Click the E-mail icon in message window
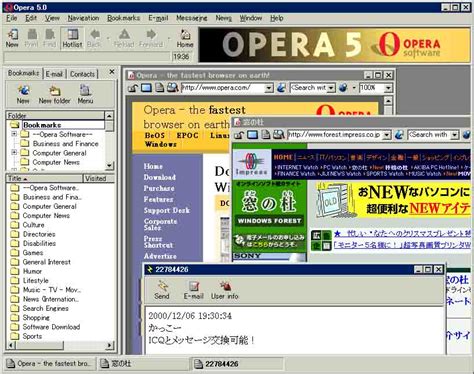Screen dimensions: 474x374 pyautogui.click(x=193, y=289)
